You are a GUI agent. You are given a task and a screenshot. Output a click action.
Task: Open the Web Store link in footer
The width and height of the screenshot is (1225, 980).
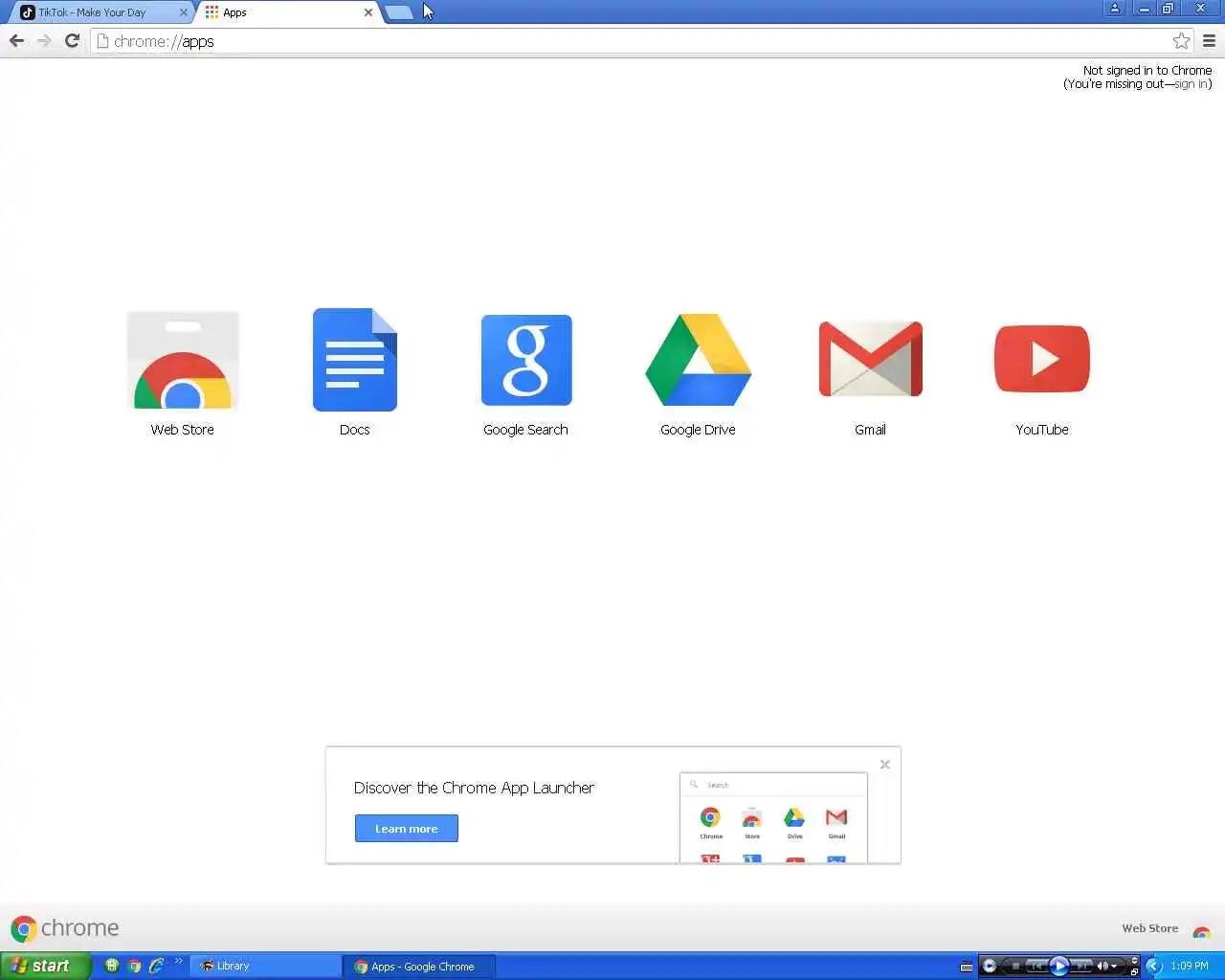pos(1149,928)
